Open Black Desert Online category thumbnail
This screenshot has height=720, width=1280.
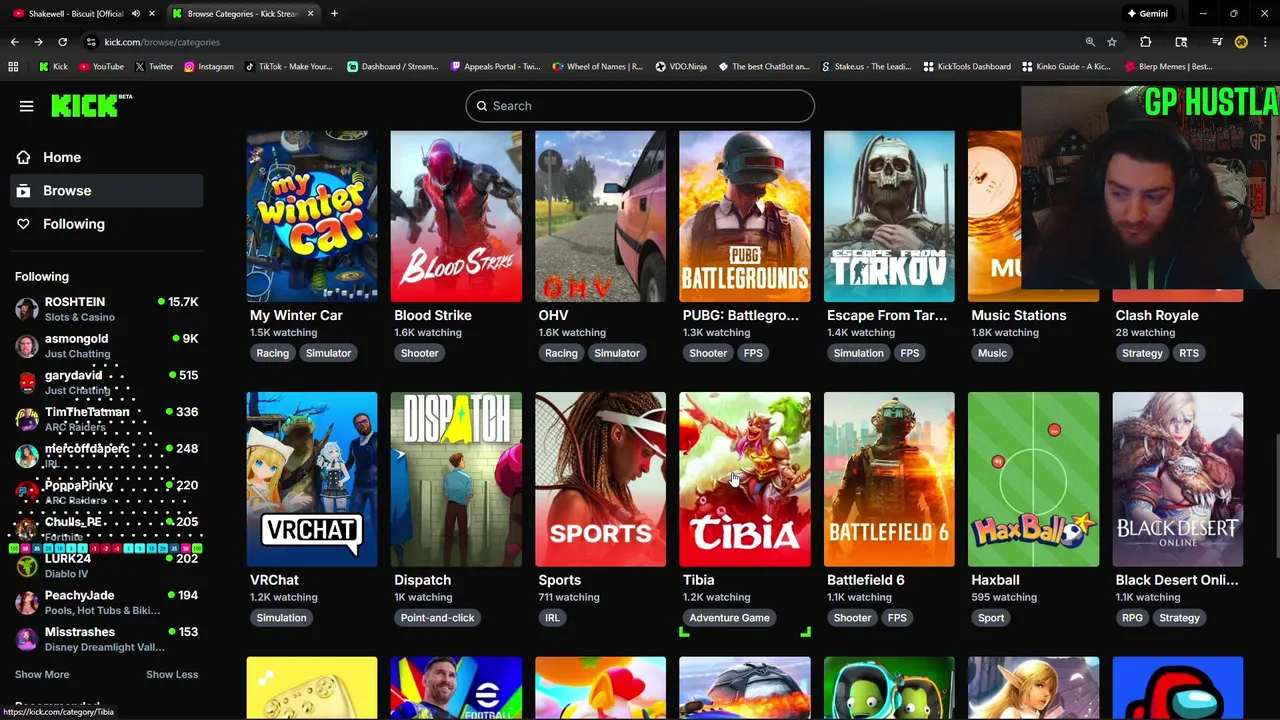1178,479
